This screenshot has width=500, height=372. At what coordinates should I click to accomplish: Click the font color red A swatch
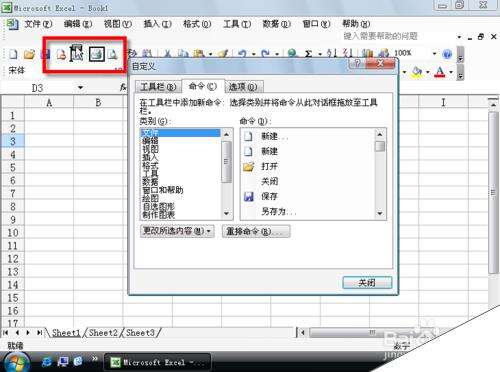click(440, 72)
